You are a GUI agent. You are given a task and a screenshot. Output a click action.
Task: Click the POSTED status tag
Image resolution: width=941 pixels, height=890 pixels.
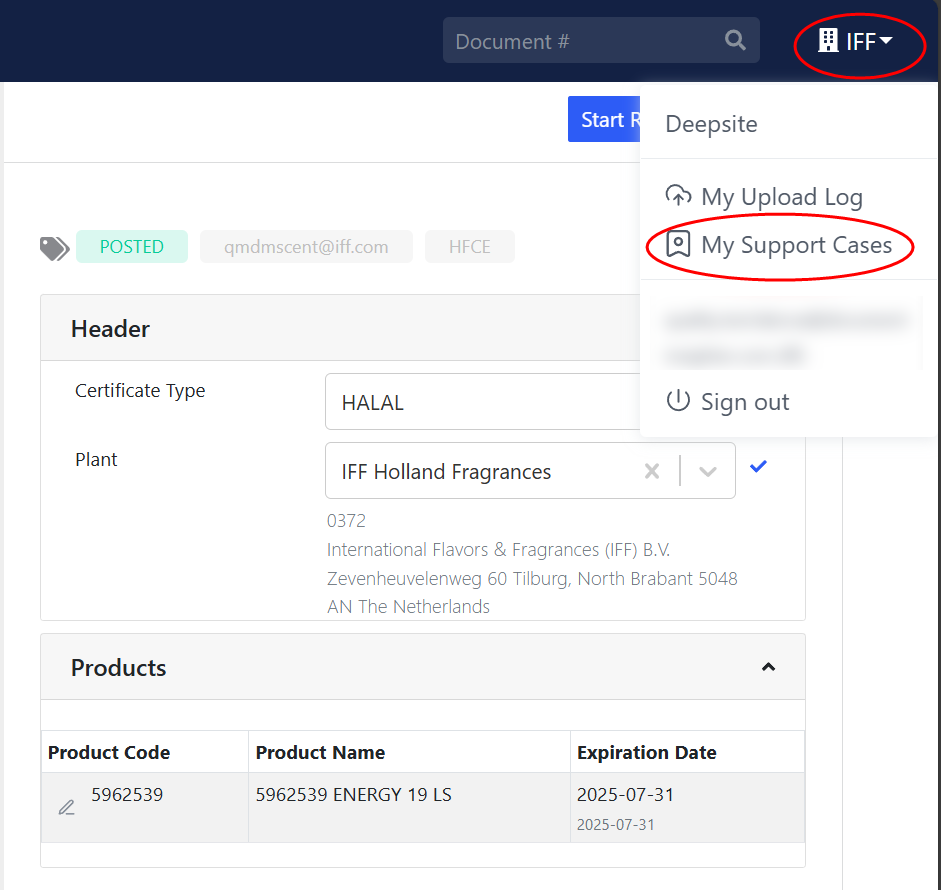tap(131, 247)
